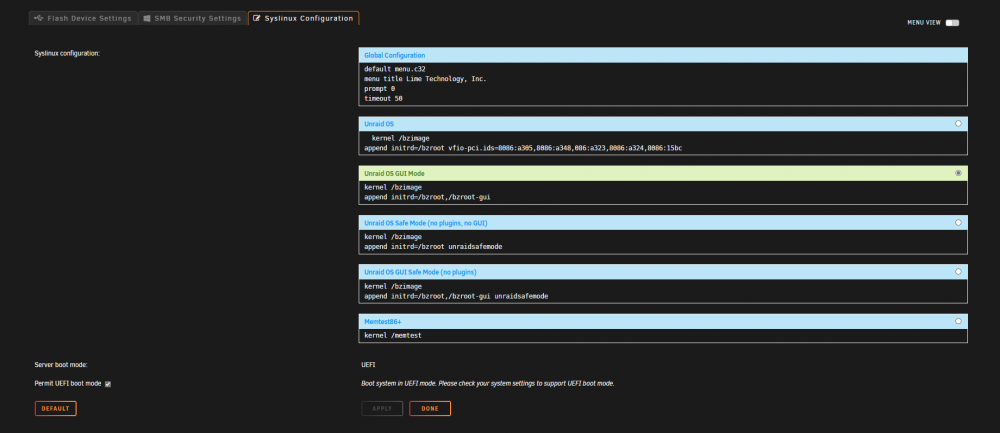Screen dimensions: 1000x433
Task: Click the Default button
Action: (55, 408)
